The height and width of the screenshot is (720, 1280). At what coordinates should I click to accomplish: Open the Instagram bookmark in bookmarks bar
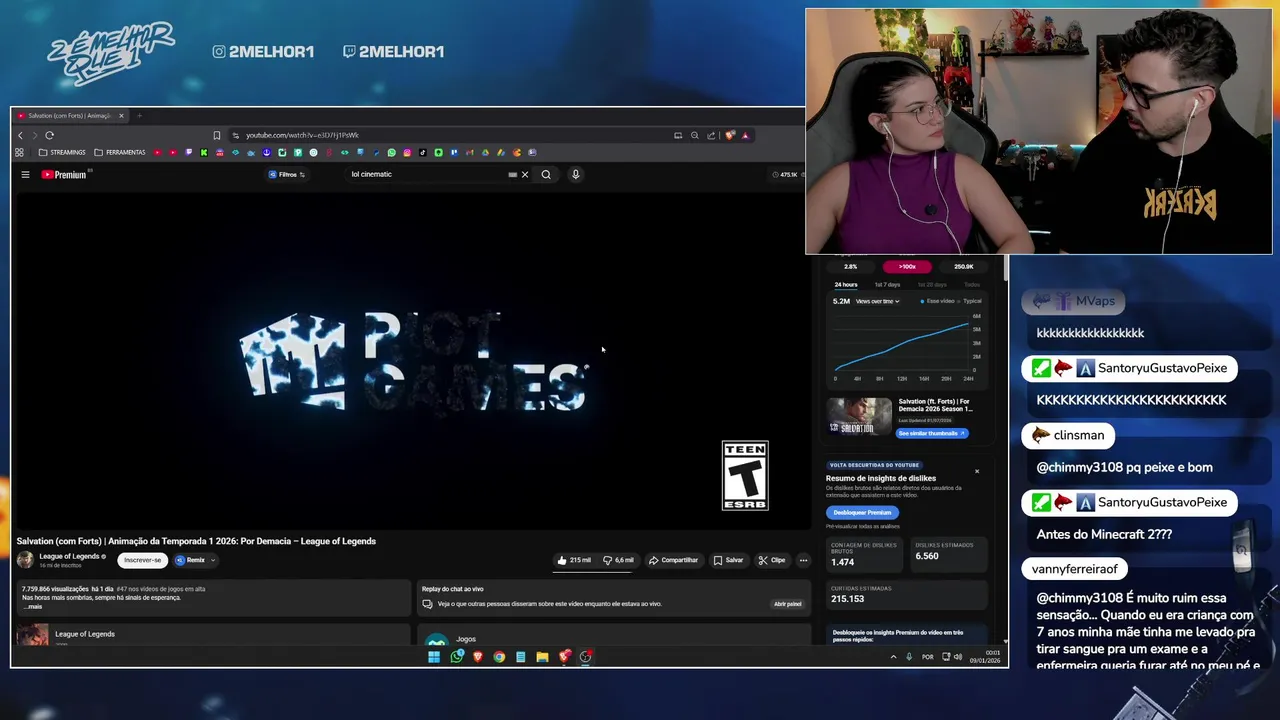click(x=407, y=152)
